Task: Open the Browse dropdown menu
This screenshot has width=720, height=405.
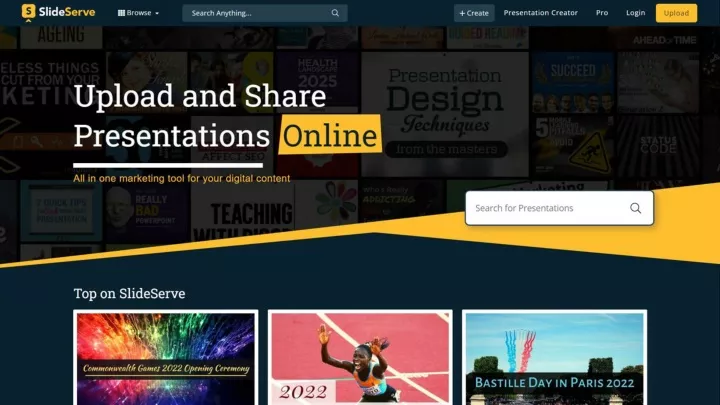Action: [138, 13]
